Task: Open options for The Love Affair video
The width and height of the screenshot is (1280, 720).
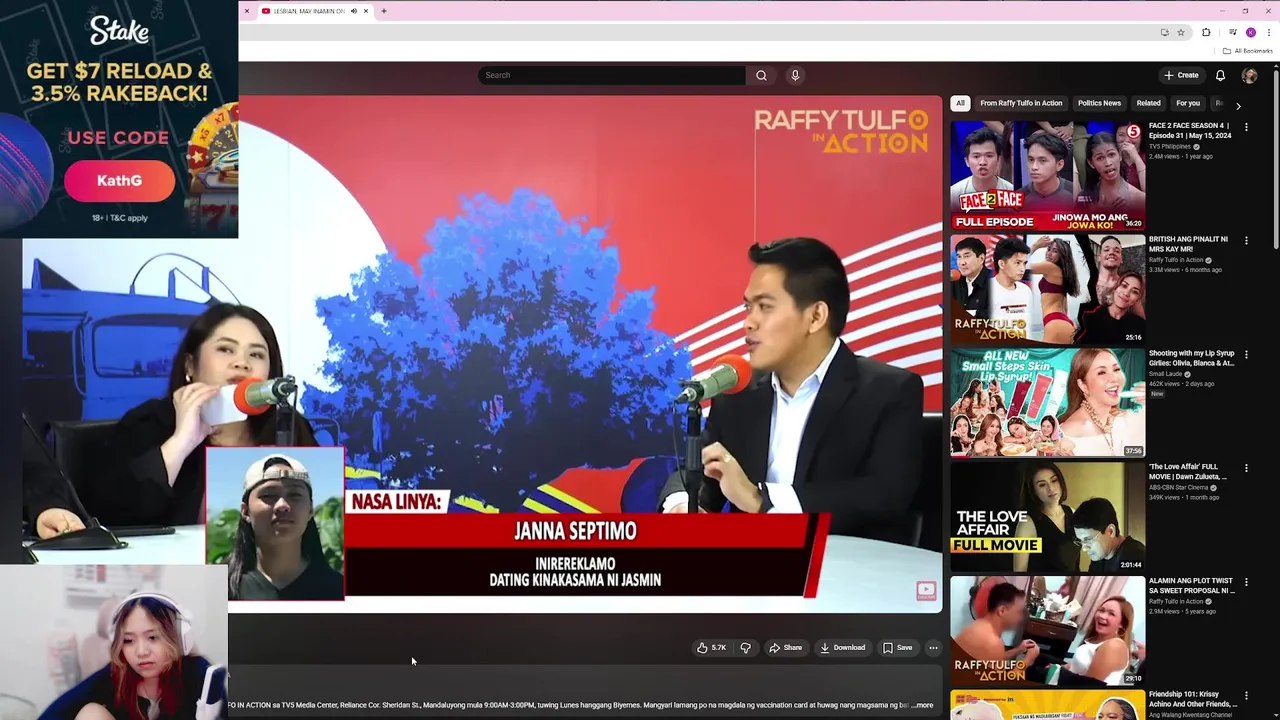Action: 1246,468
